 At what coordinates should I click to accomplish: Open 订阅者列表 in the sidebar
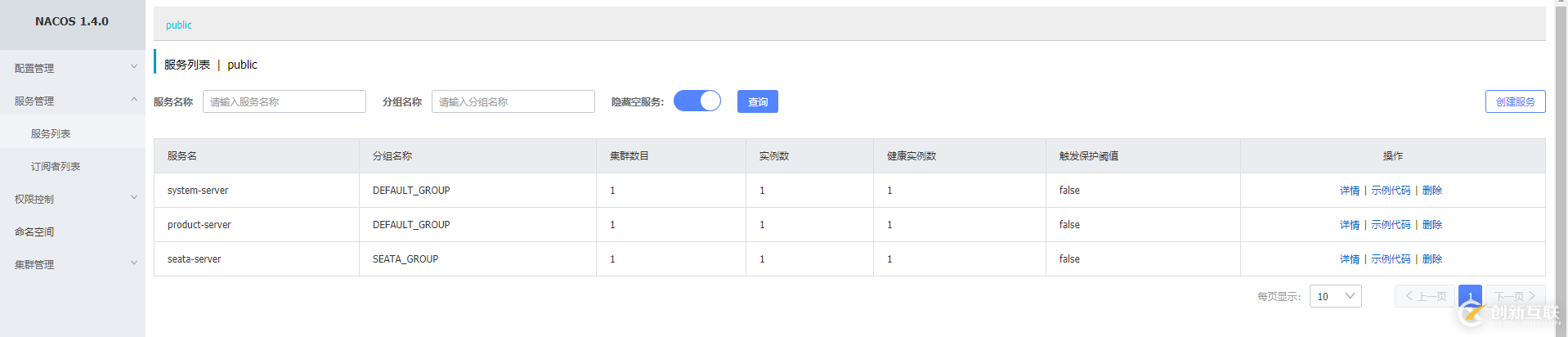(56, 166)
